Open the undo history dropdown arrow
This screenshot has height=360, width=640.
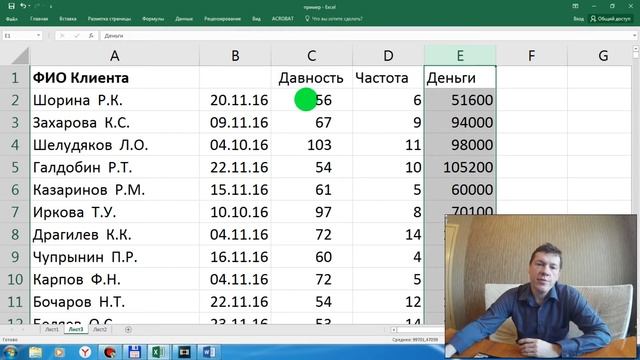[29, 7]
